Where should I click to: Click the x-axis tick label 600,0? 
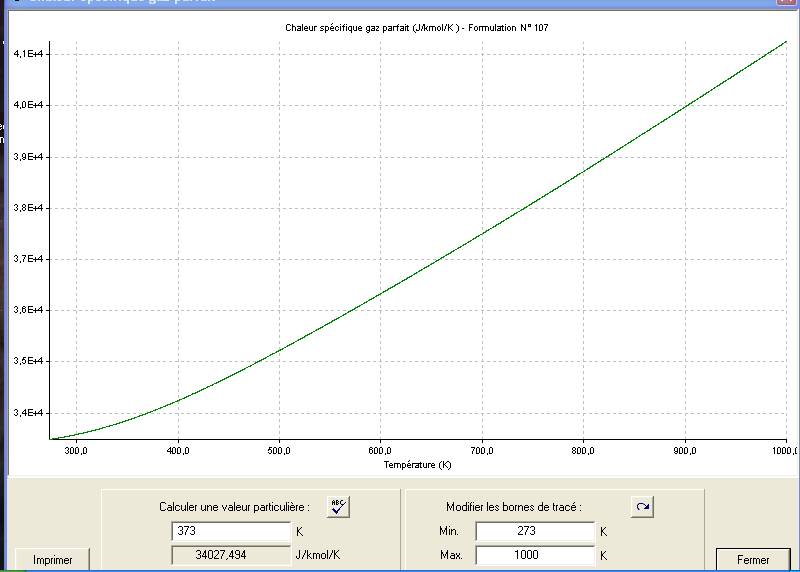pos(380,451)
